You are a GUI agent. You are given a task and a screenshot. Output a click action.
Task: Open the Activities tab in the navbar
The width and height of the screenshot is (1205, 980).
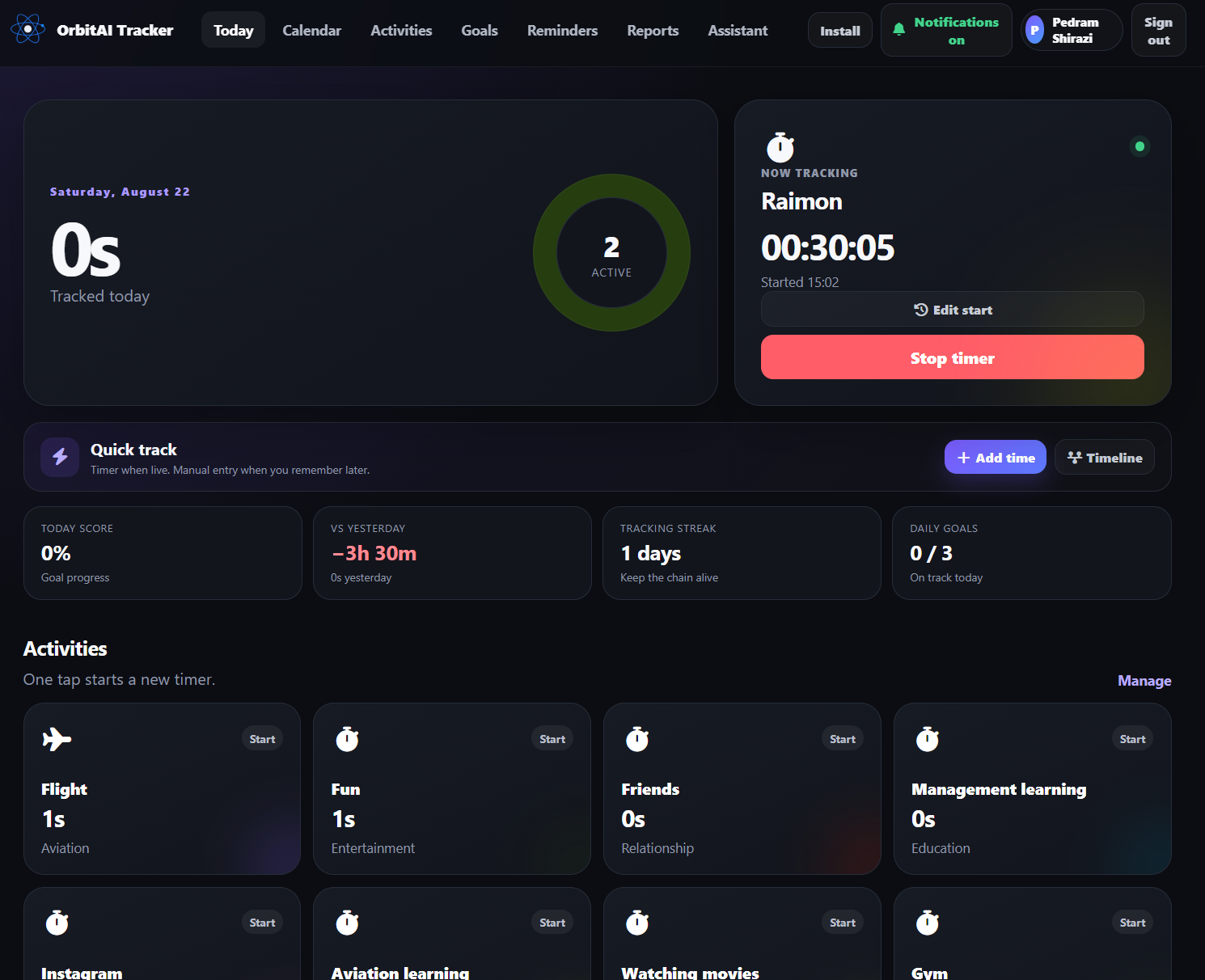click(x=401, y=30)
